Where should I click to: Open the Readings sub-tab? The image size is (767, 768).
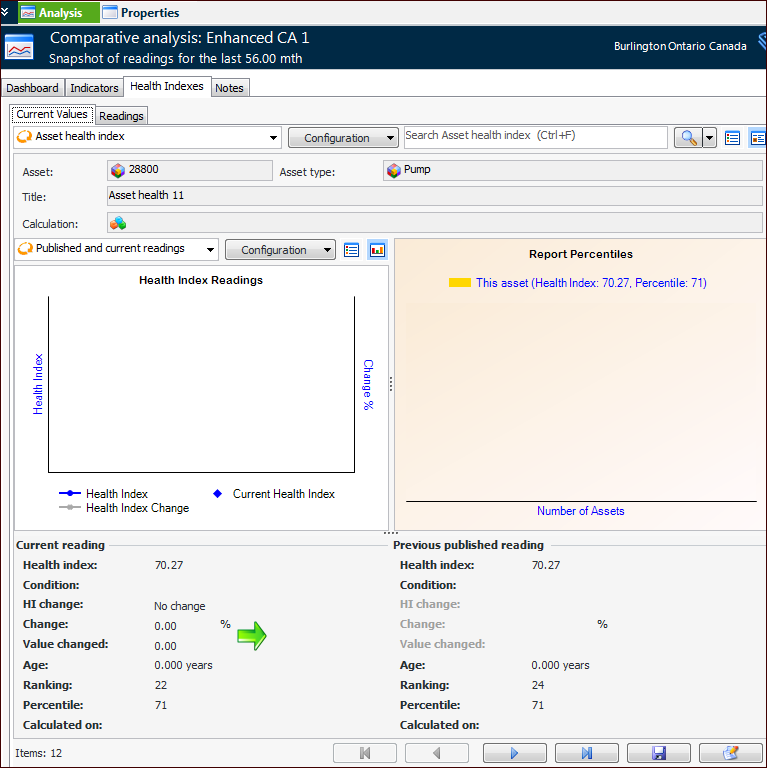[x=121, y=116]
